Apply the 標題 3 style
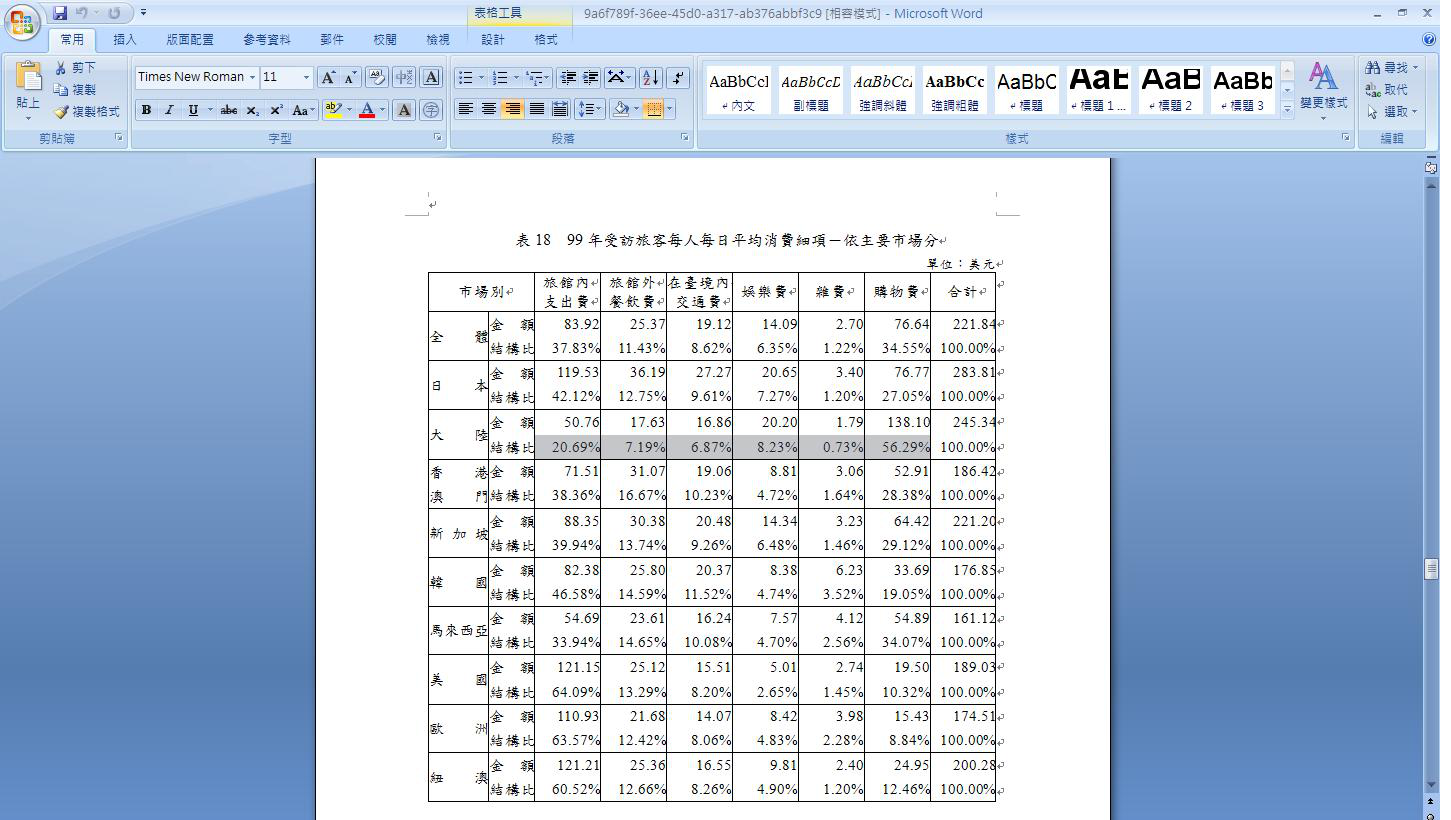 pos(1243,90)
